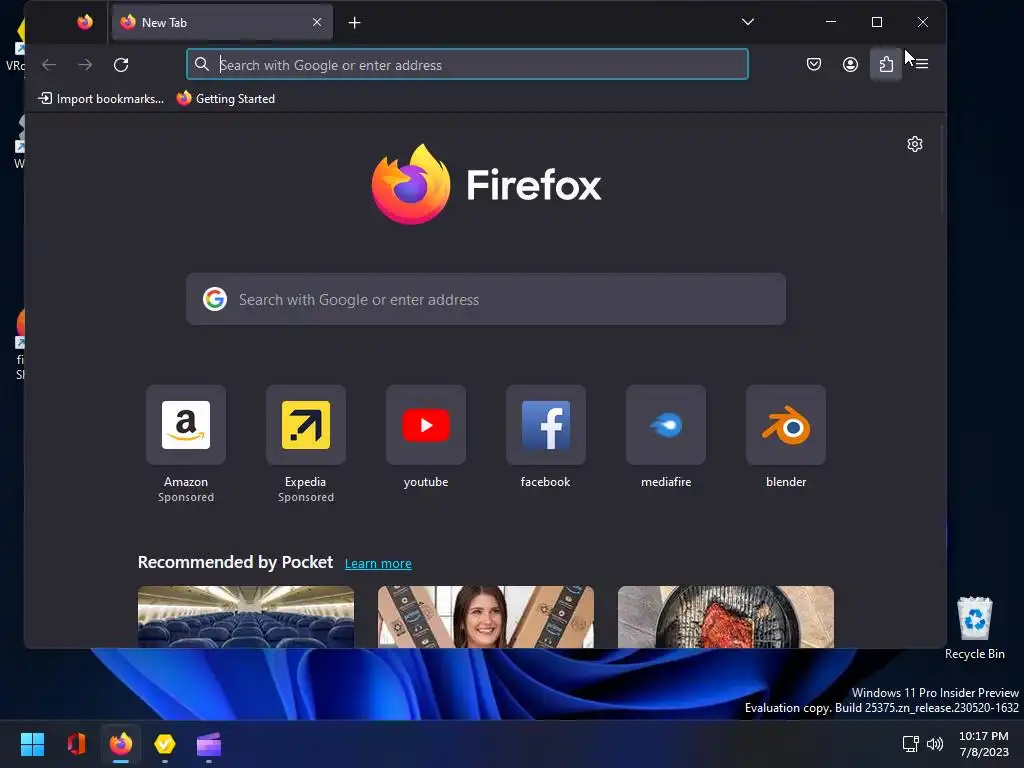Open the application hamburger menu
This screenshot has width=1024, height=768.
(x=921, y=64)
